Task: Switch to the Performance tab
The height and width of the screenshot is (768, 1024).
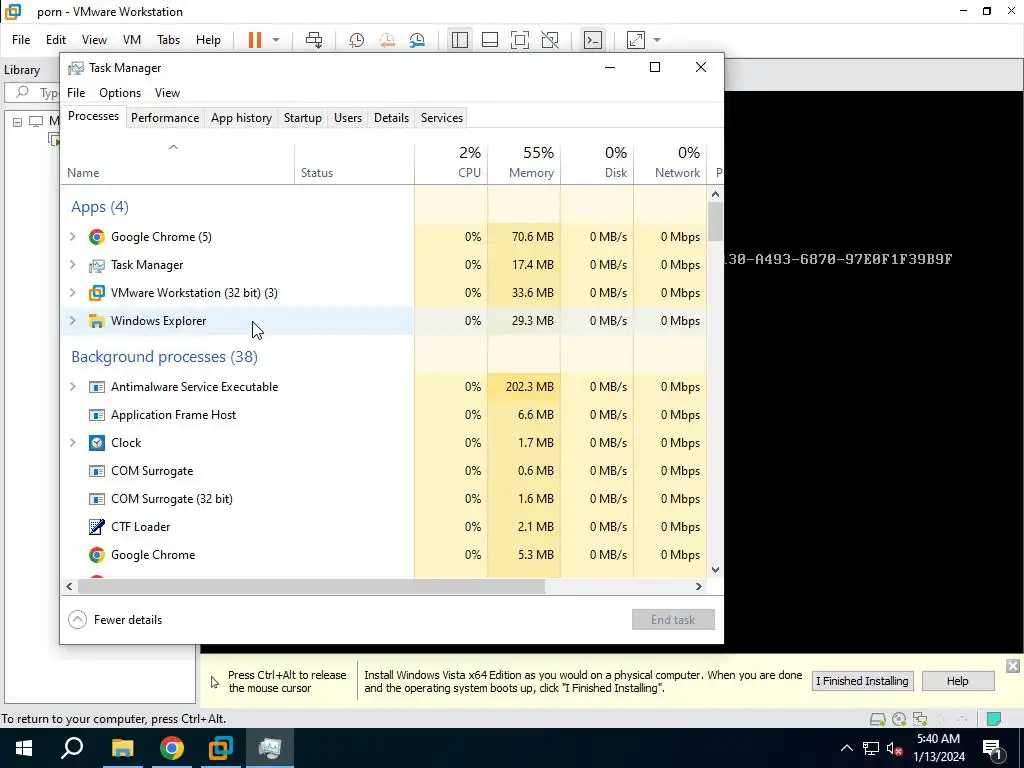Action: tap(165, 118)
